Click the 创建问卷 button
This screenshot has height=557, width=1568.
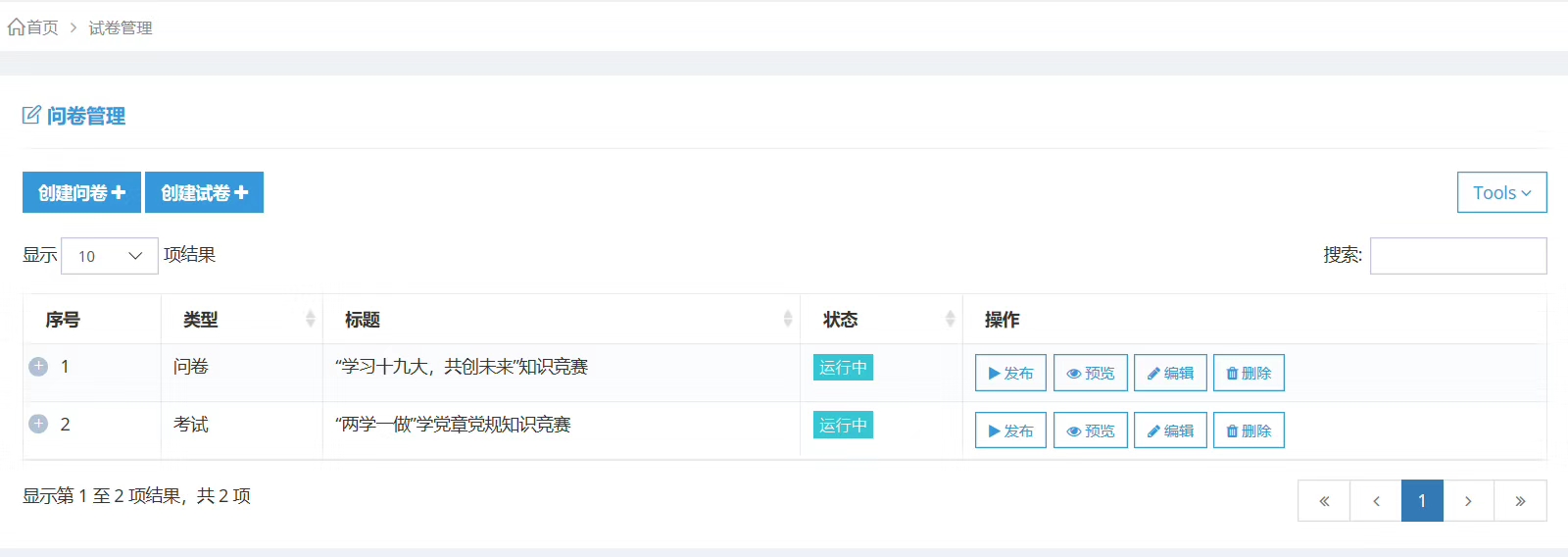click(81, 192)
